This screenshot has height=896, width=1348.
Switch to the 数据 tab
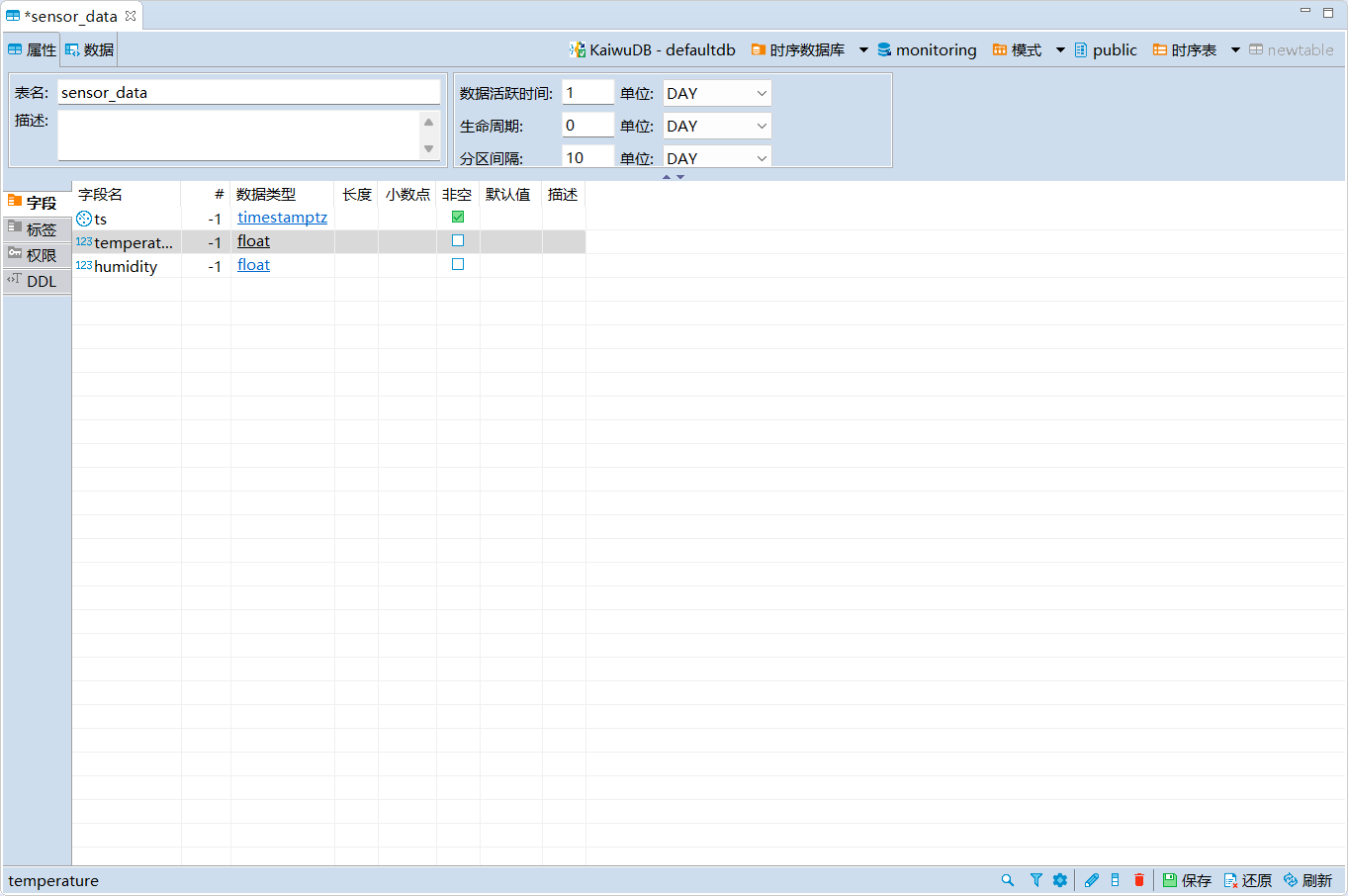90,49
